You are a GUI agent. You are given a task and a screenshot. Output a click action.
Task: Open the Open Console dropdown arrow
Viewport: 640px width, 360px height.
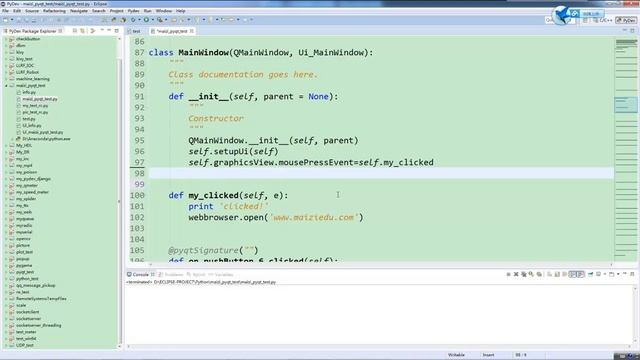point(618,274)
